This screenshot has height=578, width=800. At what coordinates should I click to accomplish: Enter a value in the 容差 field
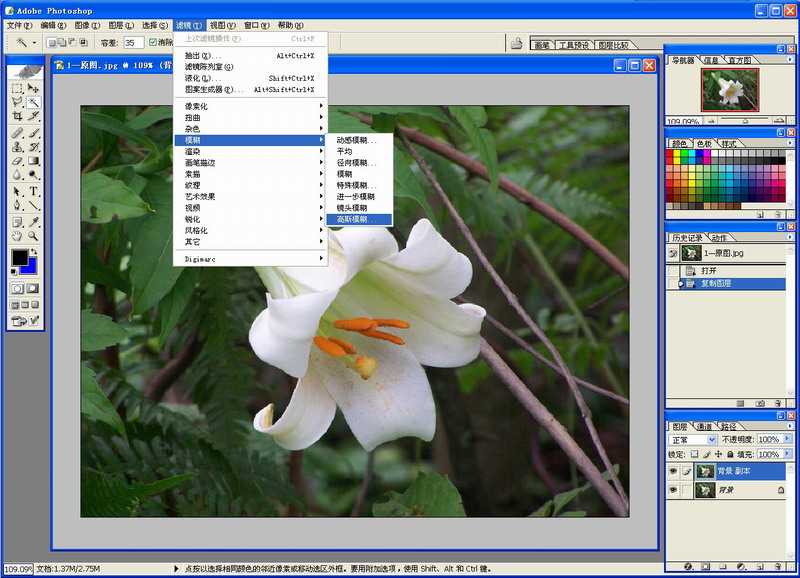[x=134, y=44]
